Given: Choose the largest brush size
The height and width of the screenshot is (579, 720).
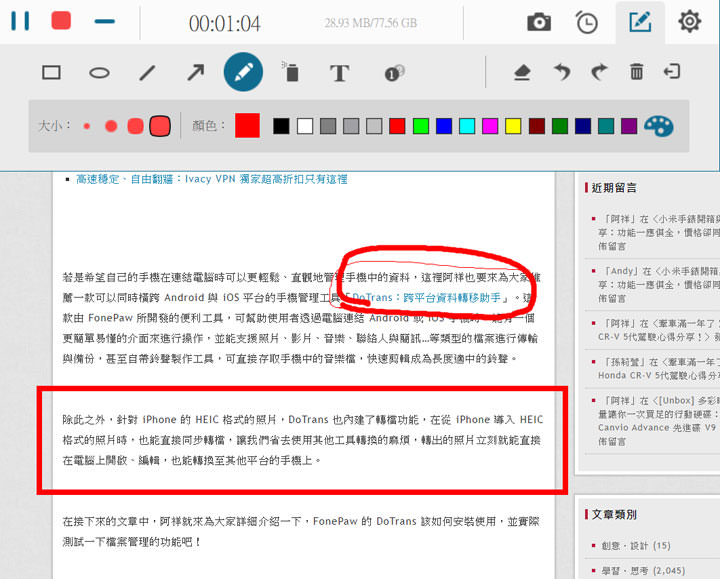Looking at the screenshot, I should coord(160,126).
